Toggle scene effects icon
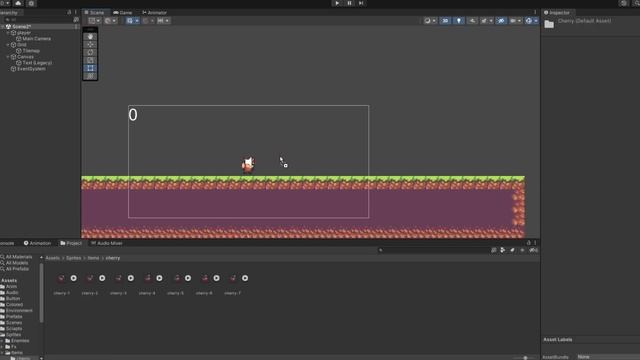640x360 pixels. [484, 21]
